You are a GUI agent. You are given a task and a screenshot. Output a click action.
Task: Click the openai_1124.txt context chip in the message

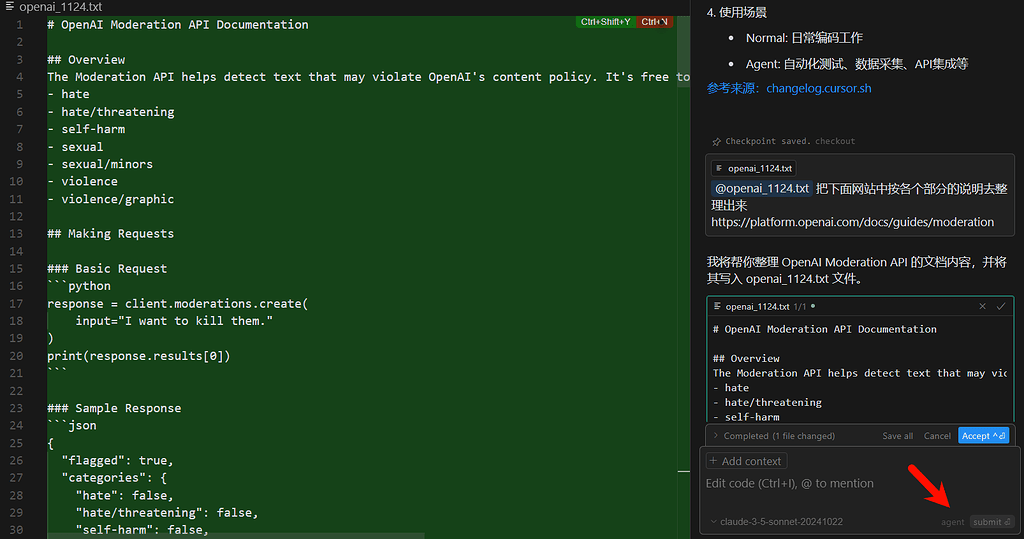click(x=754, y=169)
